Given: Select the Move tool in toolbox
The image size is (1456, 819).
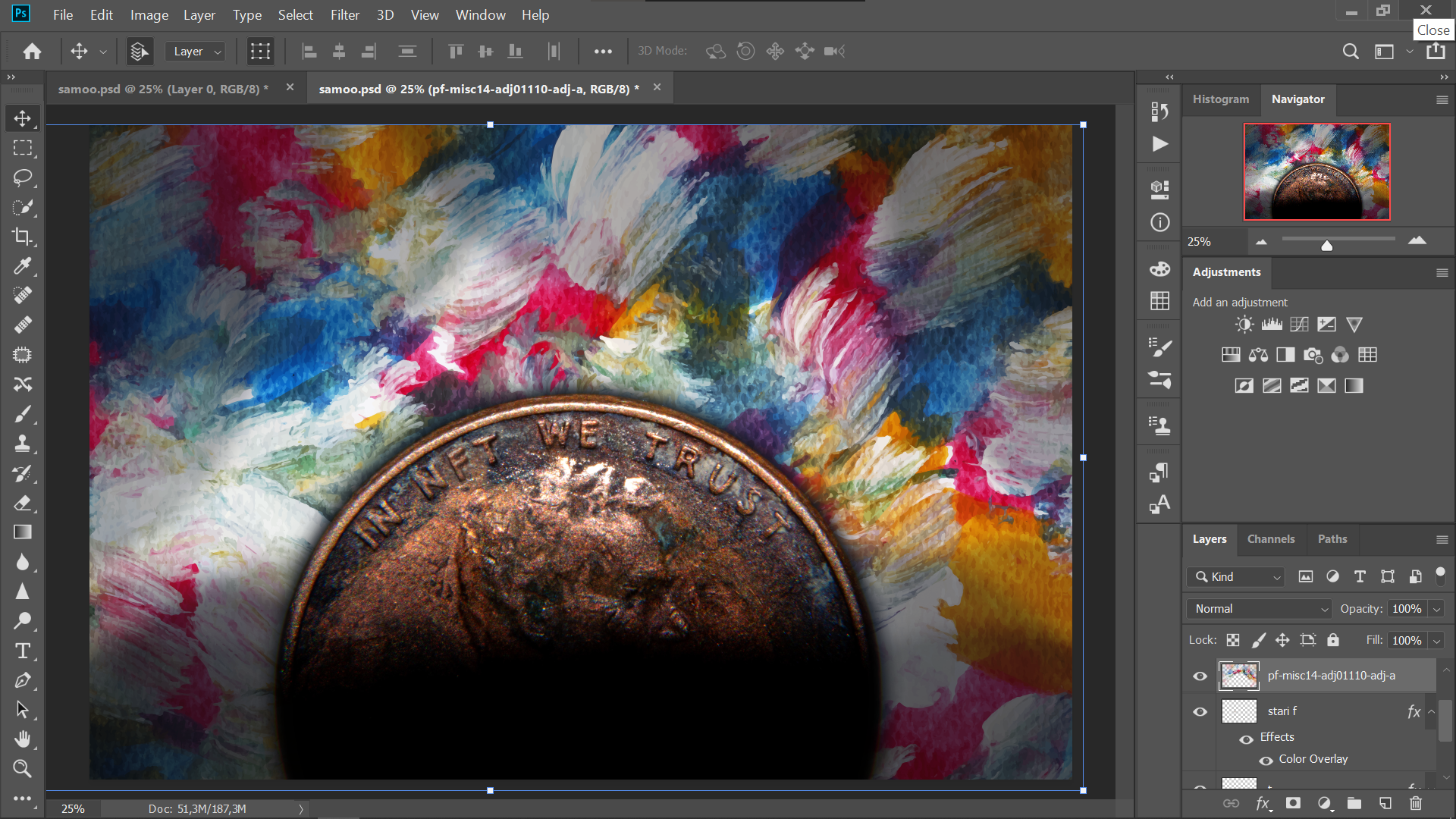Looking at the screenshot, I should click(x=22, y=118).
